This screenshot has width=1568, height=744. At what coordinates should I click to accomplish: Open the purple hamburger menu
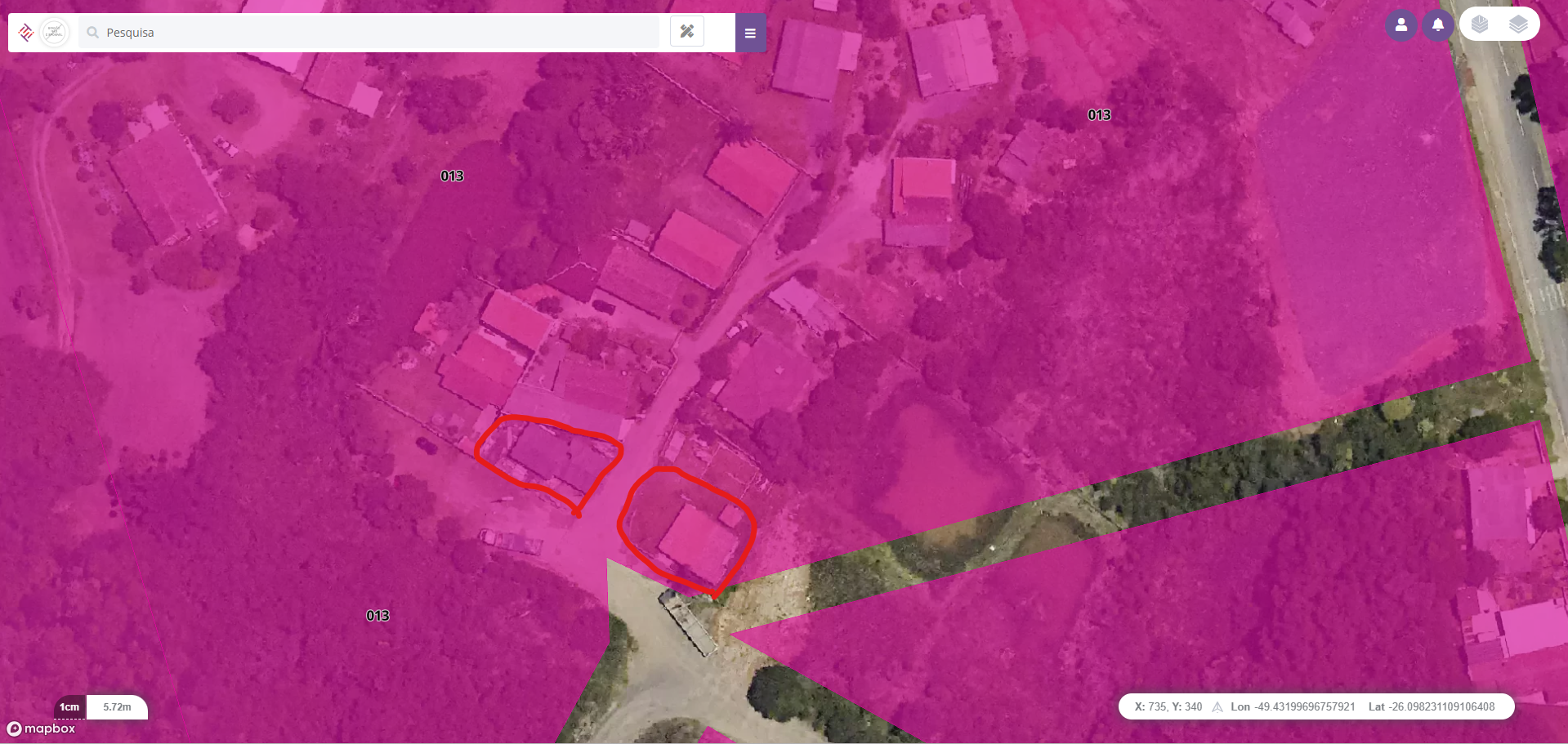coord(750,33)
